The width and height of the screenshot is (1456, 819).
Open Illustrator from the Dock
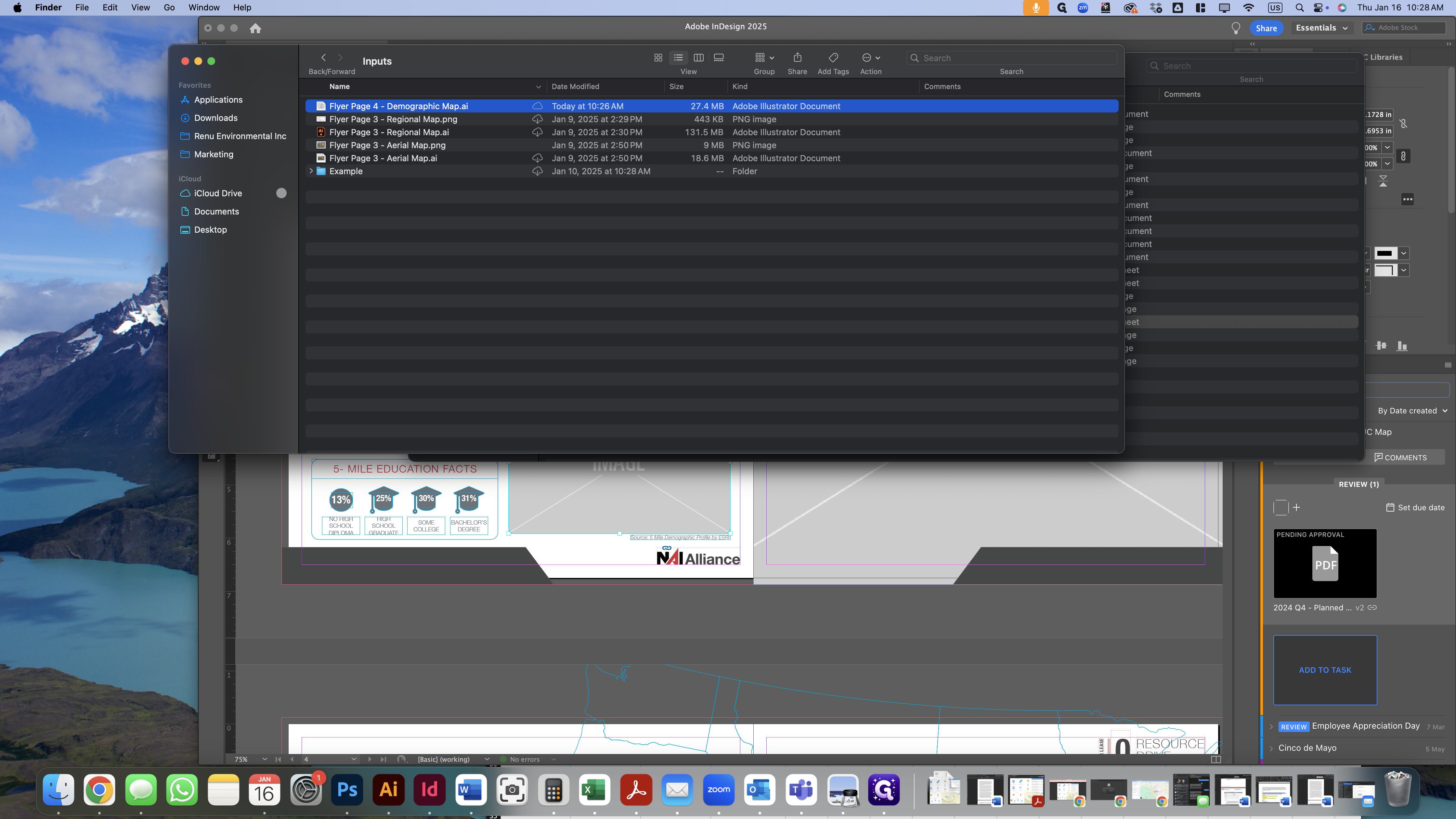[x=388, y=790]
